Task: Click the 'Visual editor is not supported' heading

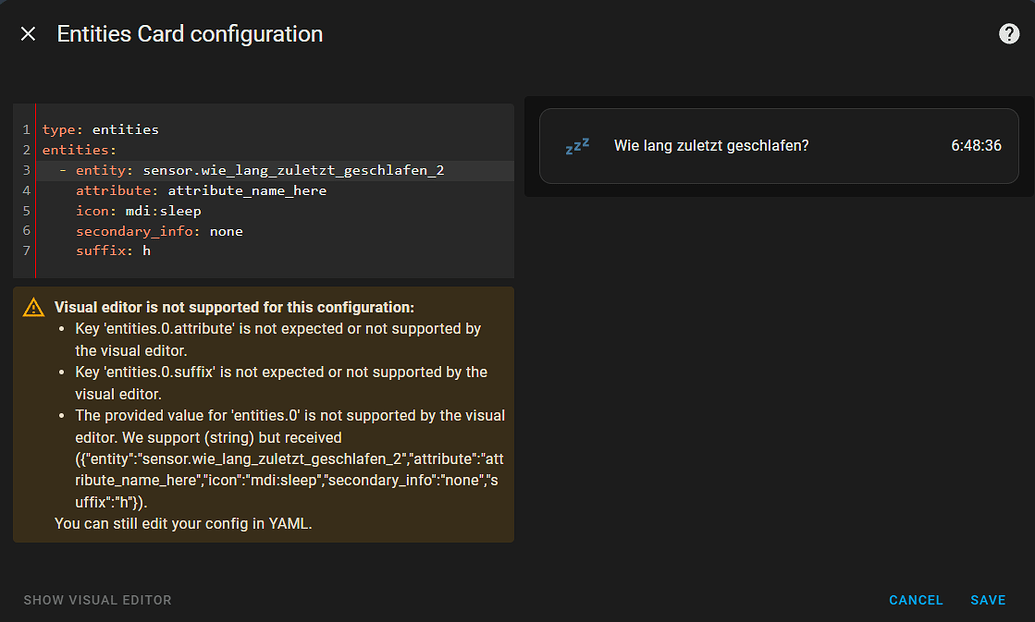Action: (x=234, y=308)
